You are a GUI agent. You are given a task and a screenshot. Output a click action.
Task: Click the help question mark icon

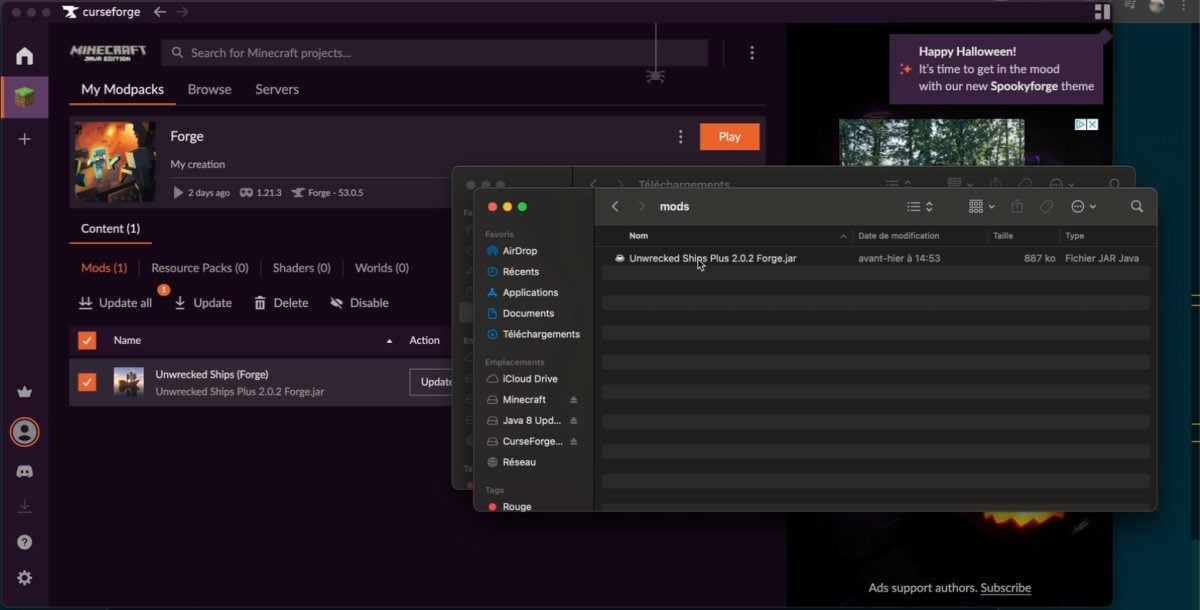tap(24, 542)
